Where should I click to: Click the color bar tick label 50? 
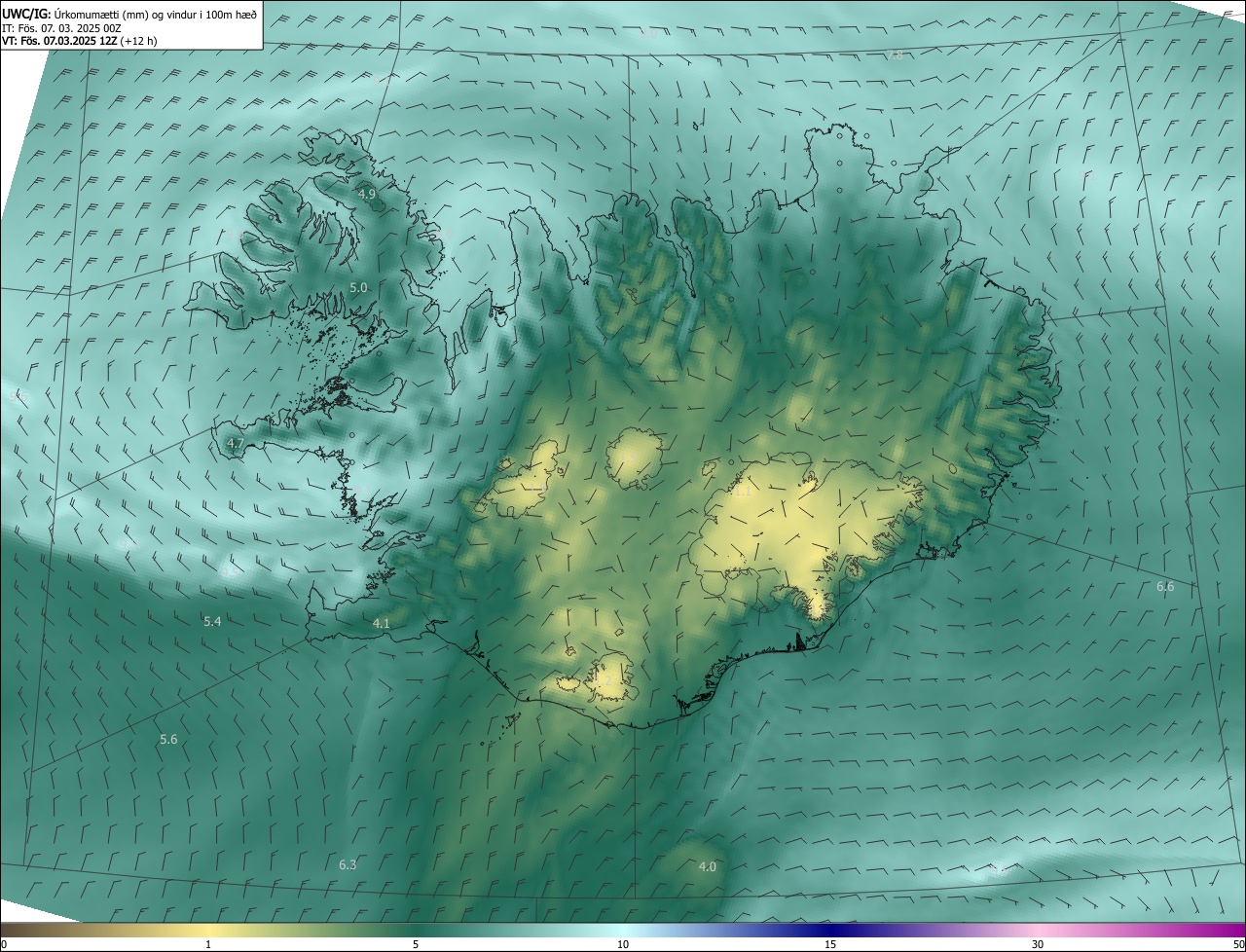tap(1238, 945)
